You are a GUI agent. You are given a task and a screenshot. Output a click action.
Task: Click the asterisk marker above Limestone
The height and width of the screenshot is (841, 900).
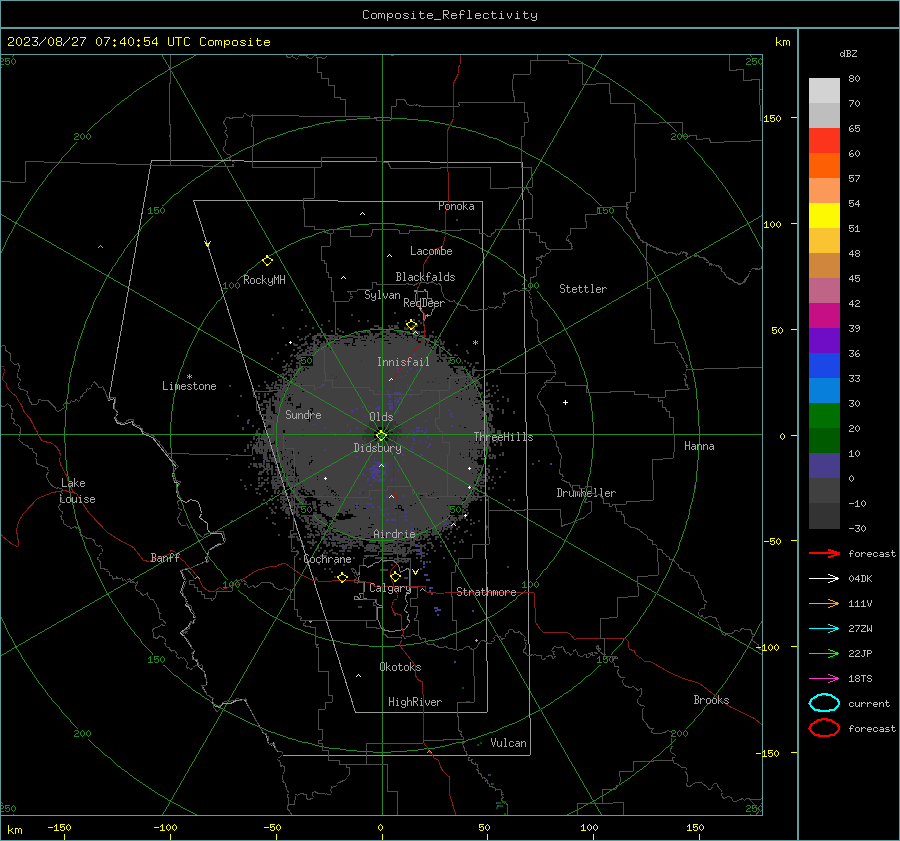tap(189, 377)
